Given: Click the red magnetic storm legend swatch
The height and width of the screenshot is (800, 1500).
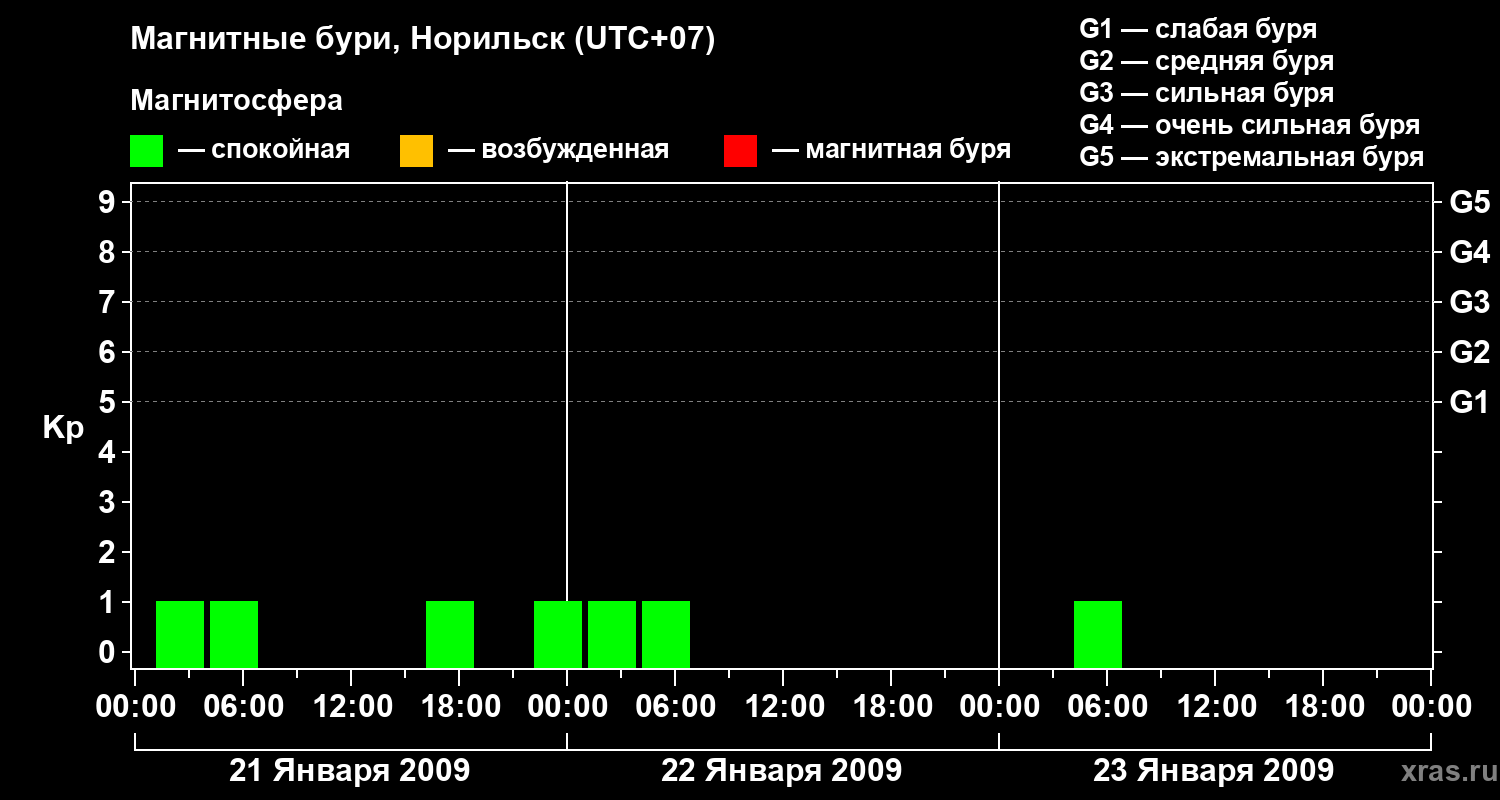Looking at the screenshot, I should pos(740,151).
